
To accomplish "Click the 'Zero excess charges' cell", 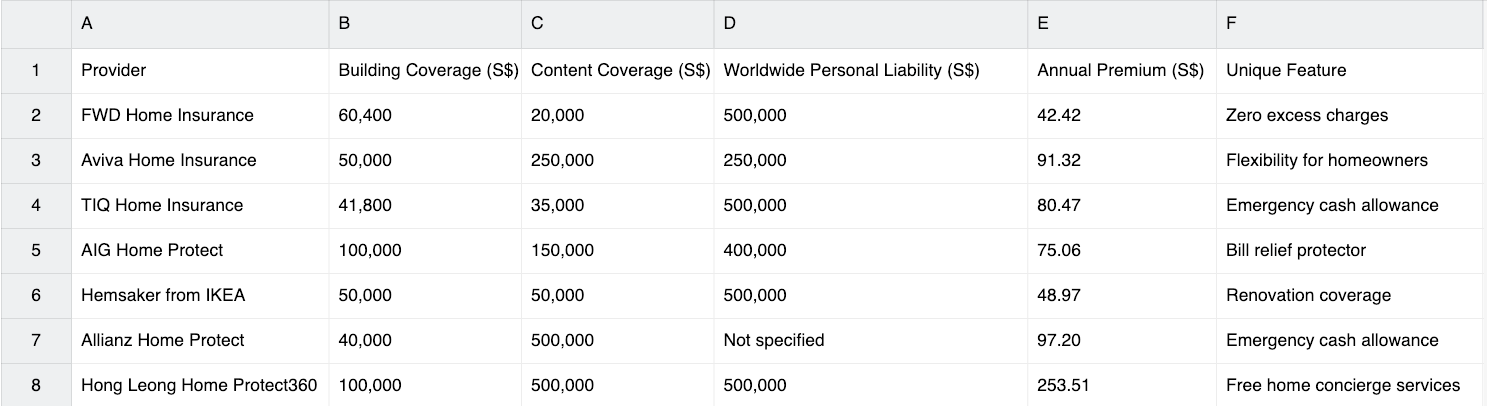I will coord(1350,115).
